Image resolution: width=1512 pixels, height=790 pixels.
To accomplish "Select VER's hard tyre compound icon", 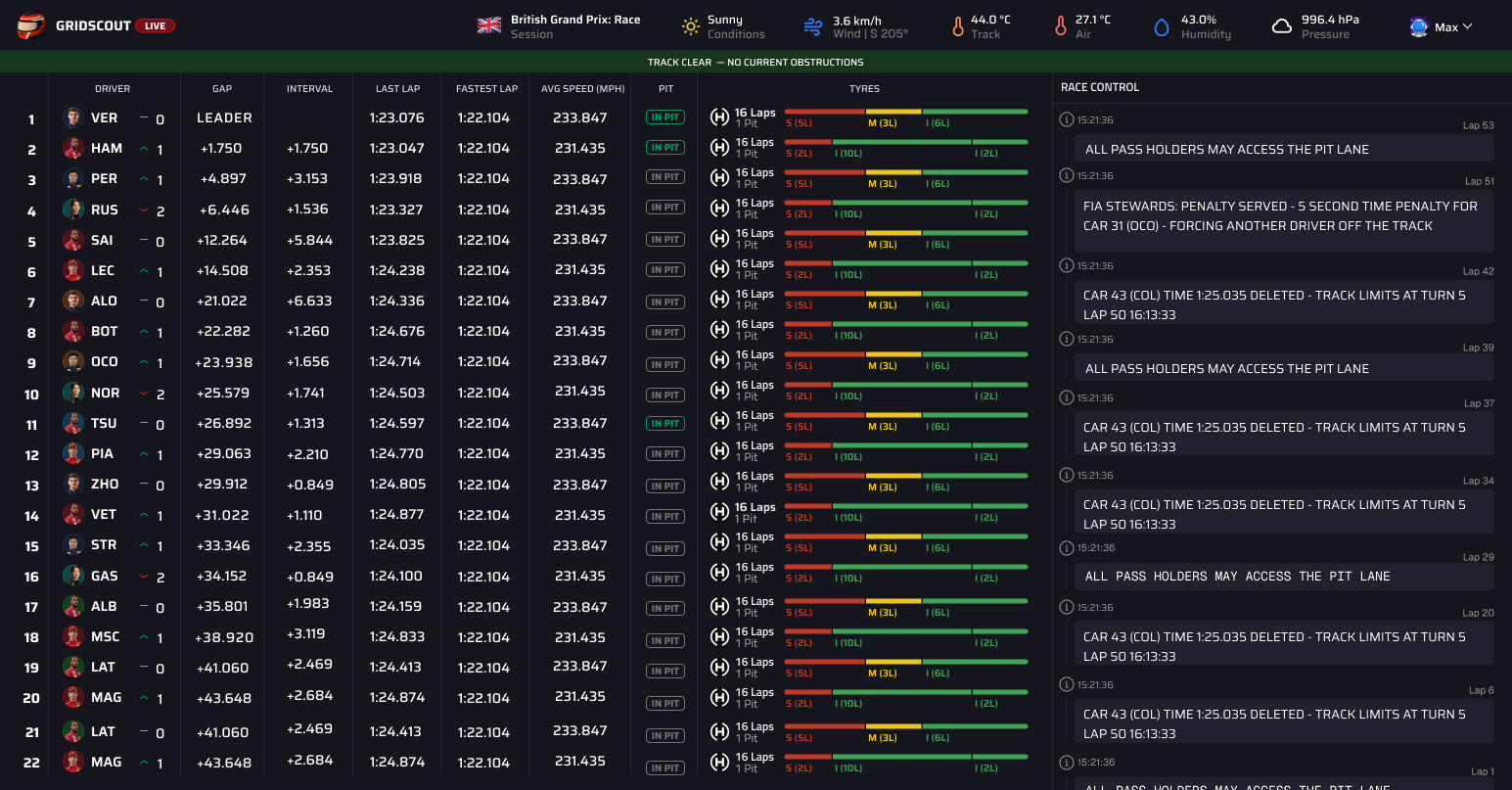I will [x=720, y=116].
